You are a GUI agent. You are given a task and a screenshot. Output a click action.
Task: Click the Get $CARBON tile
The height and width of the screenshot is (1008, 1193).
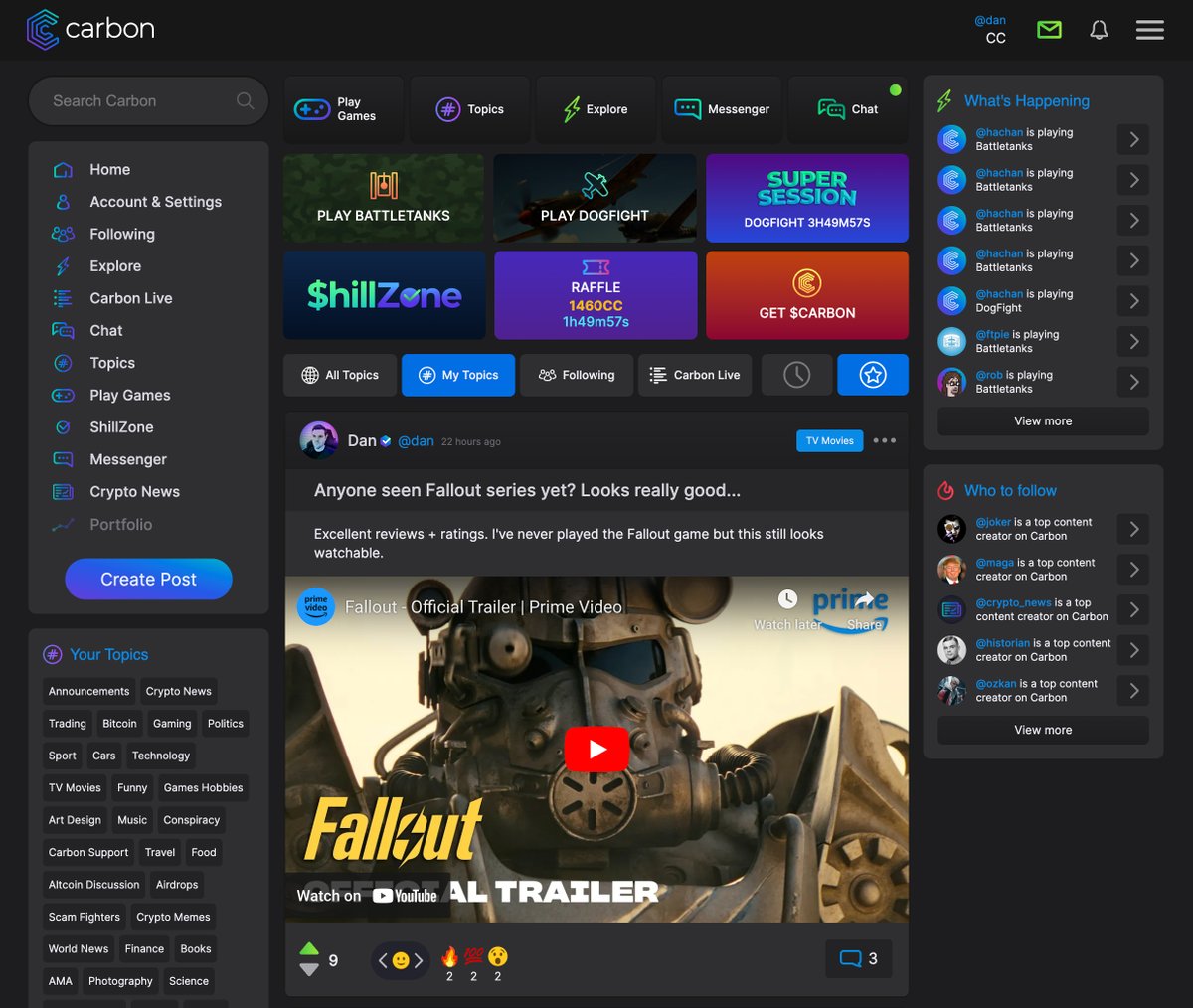[x=807, y=295]
